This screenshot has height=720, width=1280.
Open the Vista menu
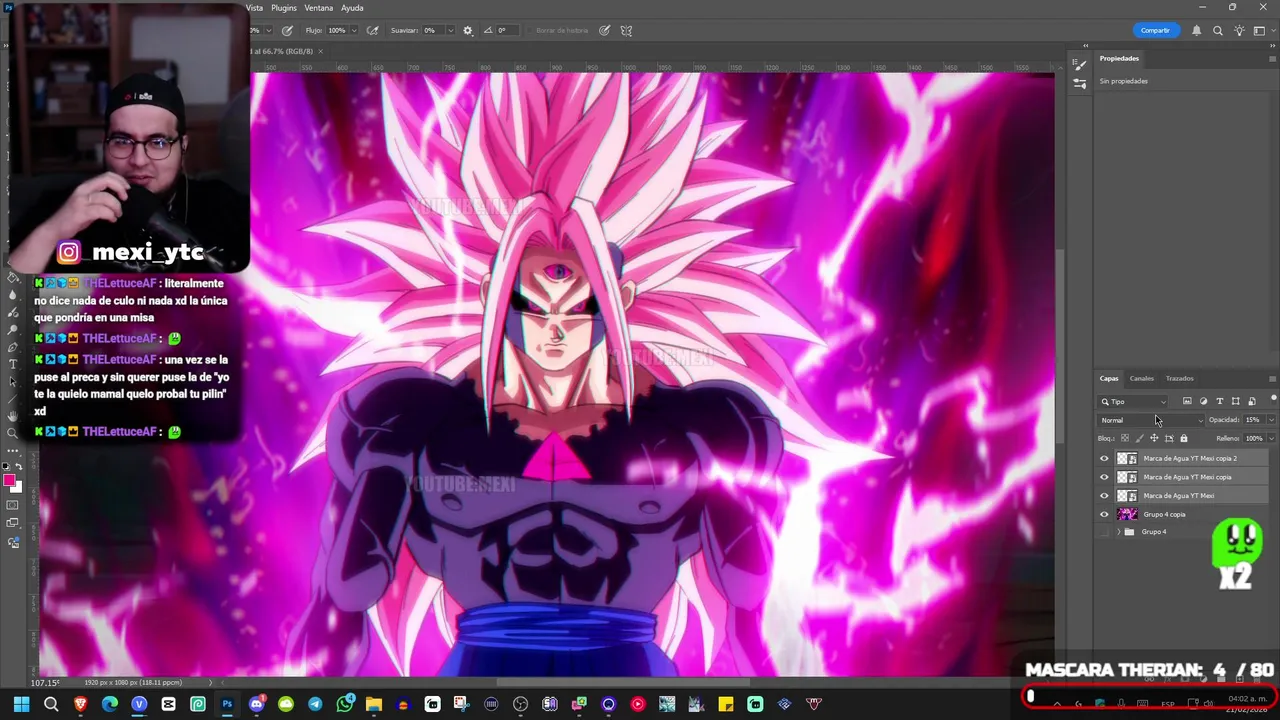[254, 8]
